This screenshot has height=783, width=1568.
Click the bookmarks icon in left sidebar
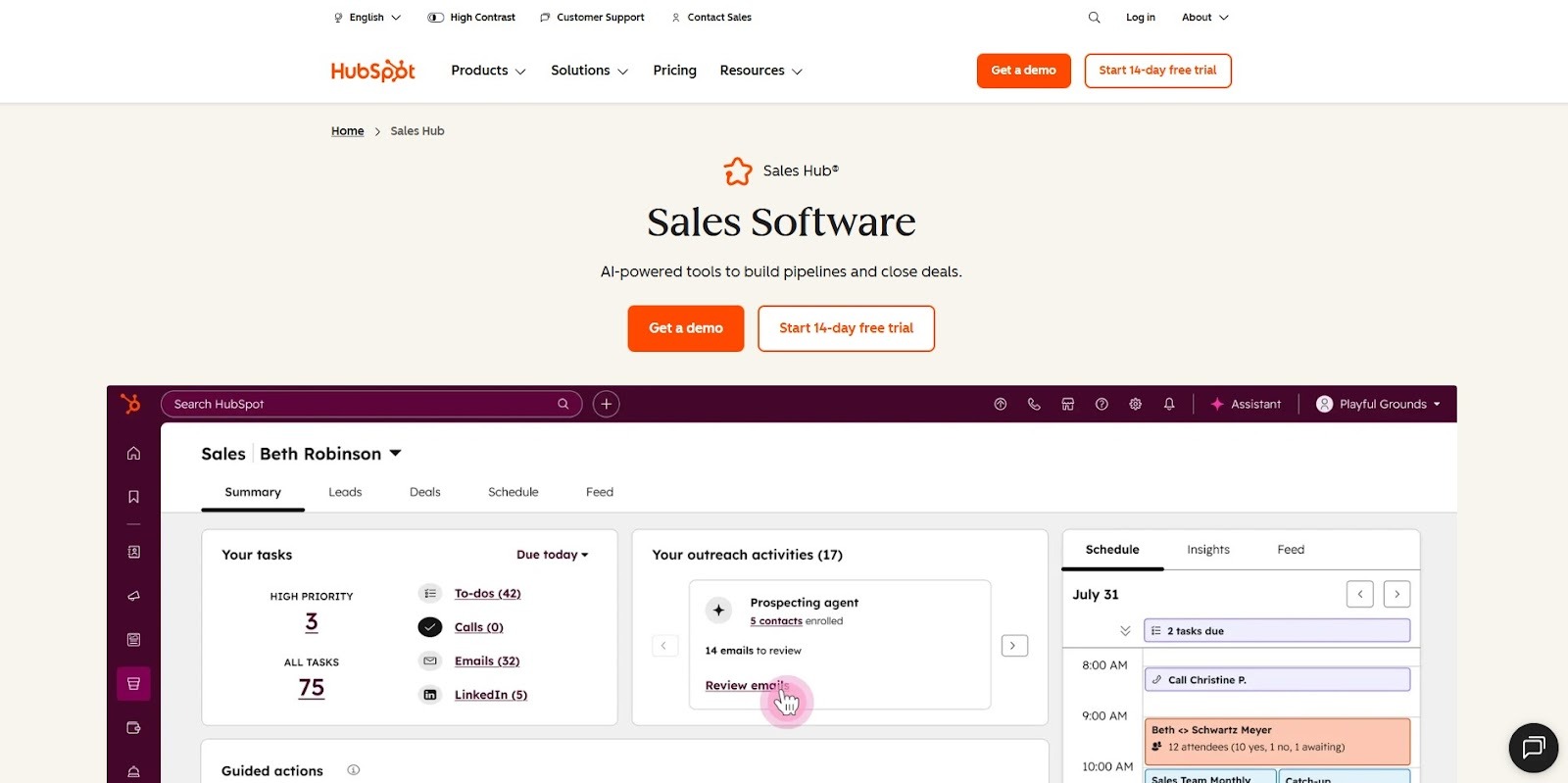pyautogui.click(x=133, y=497)
